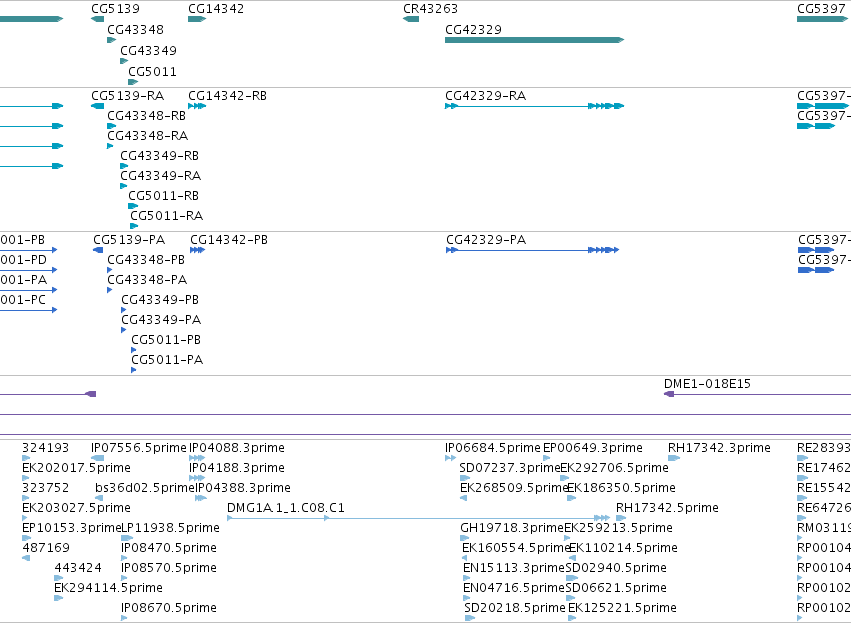Screen dimensions: 851x623
Task: Click the CG43348 gene label
Action: click(135, 29)
